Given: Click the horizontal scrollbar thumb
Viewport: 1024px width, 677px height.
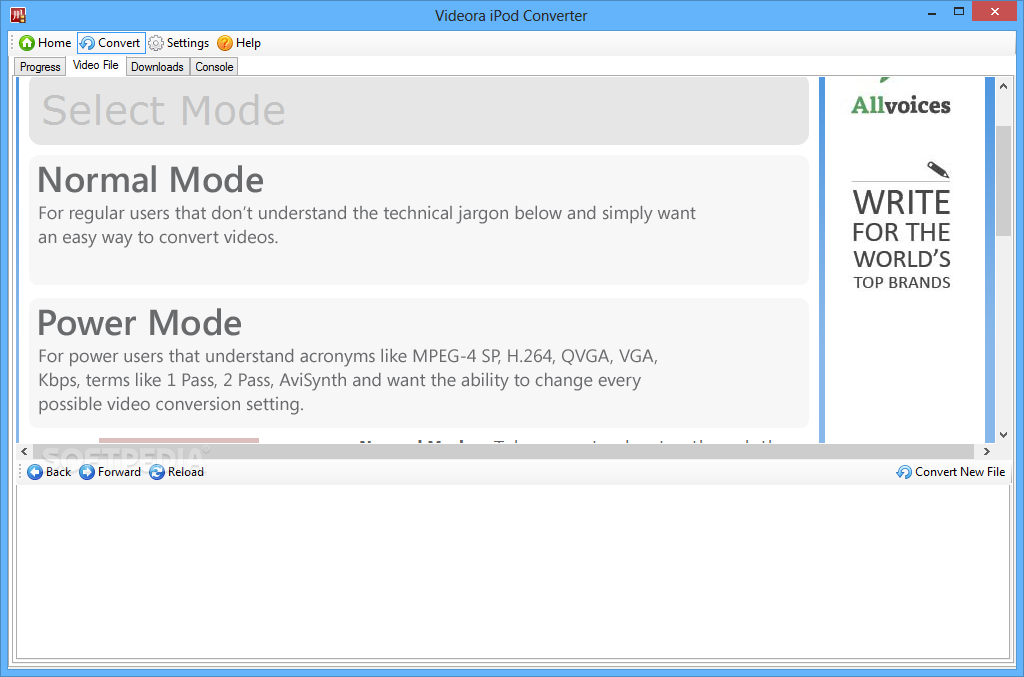Looking at the screenshot, I should coord(503,451).
